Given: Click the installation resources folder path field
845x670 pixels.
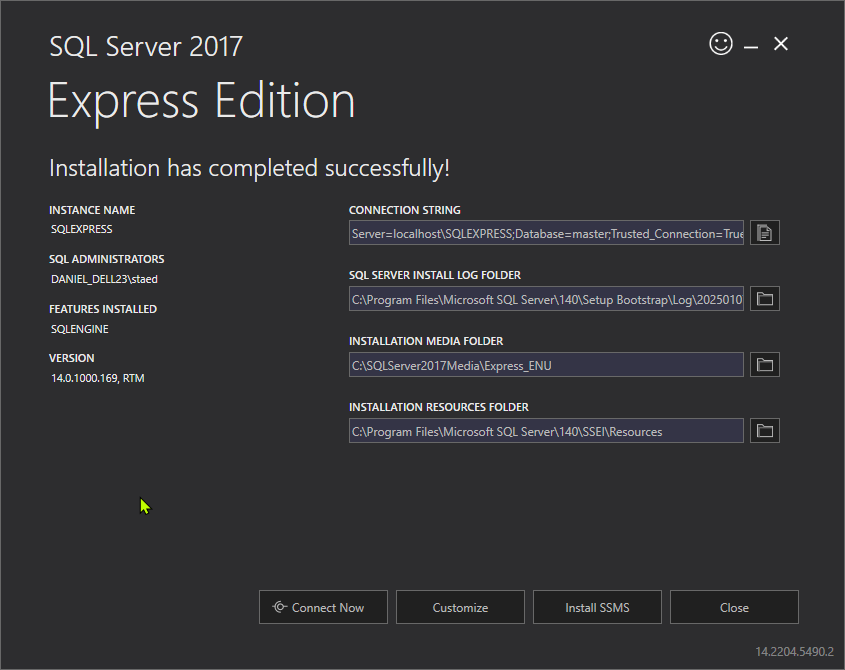Looking at the screenshot, I should [546, 431].
